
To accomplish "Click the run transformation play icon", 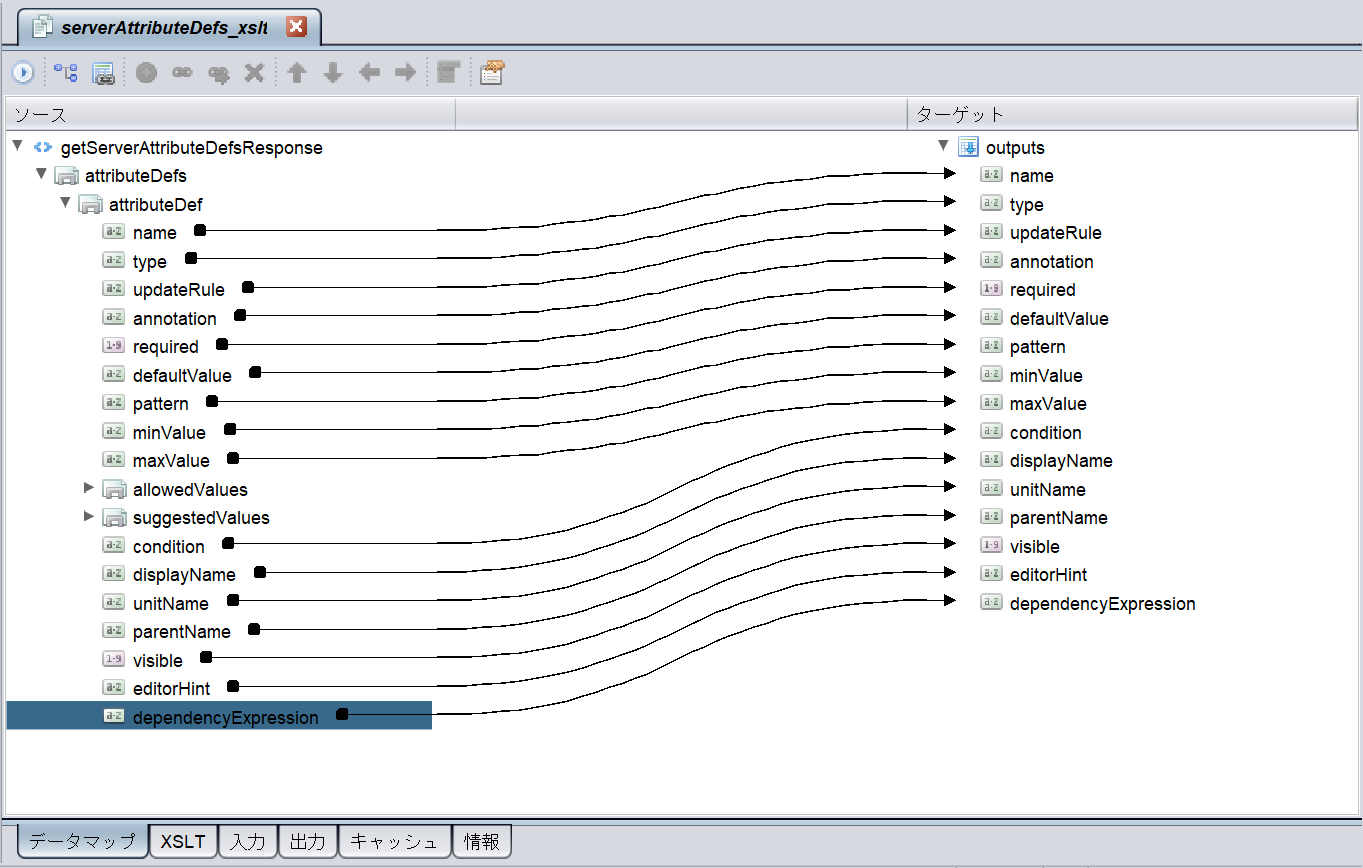I will (x=22, y=72).
